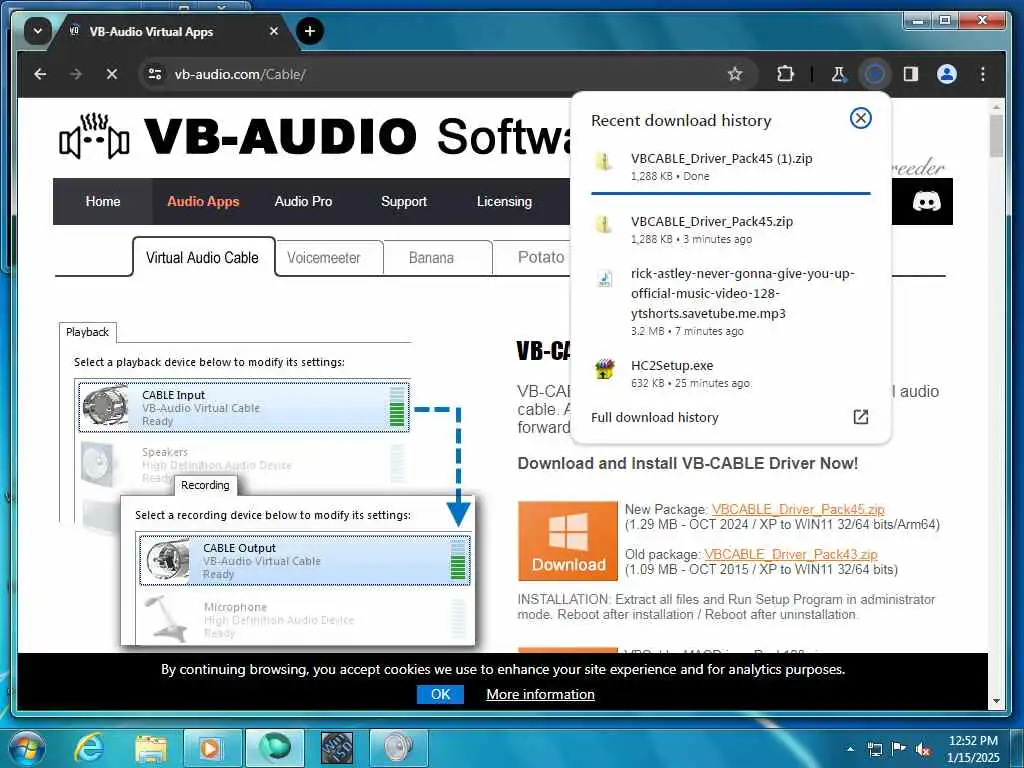Go back using the browser back arrow
The height and width of the screenshot is (768, 1024).
click(40, 74)
